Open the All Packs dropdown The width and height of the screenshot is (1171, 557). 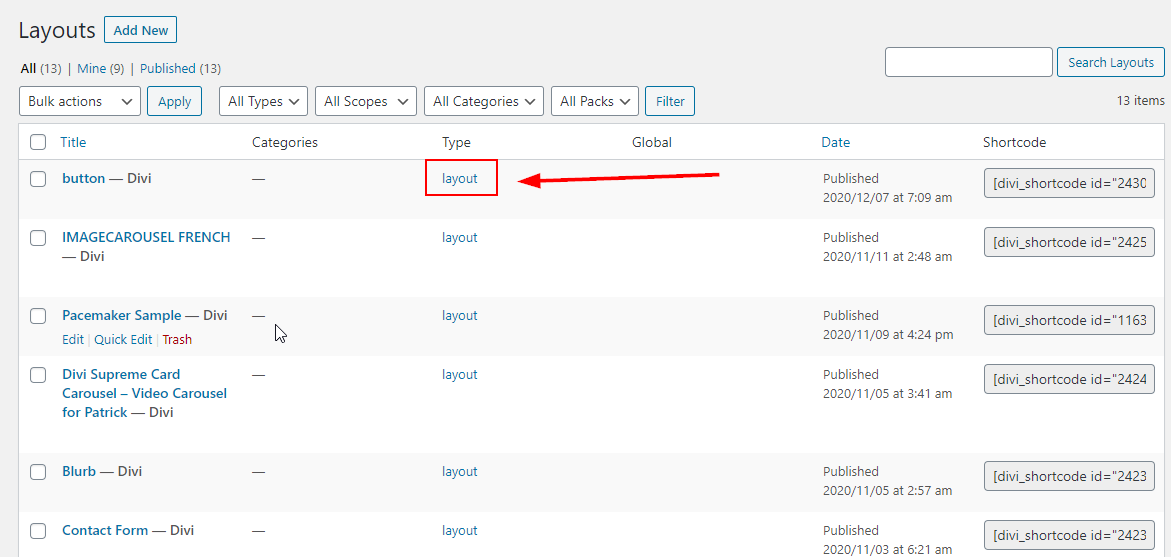coord(594,101)
